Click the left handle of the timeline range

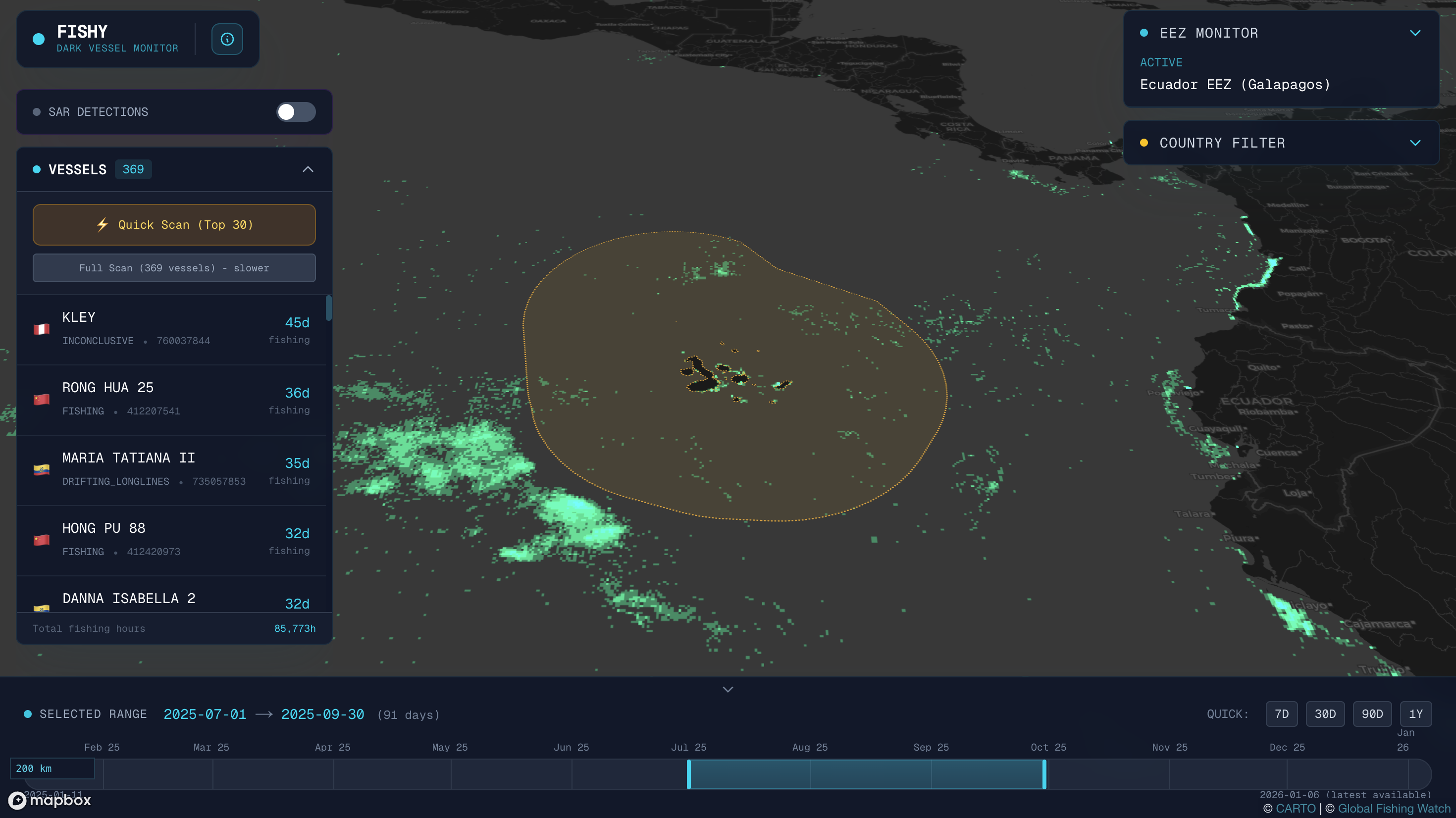(688, 774)
